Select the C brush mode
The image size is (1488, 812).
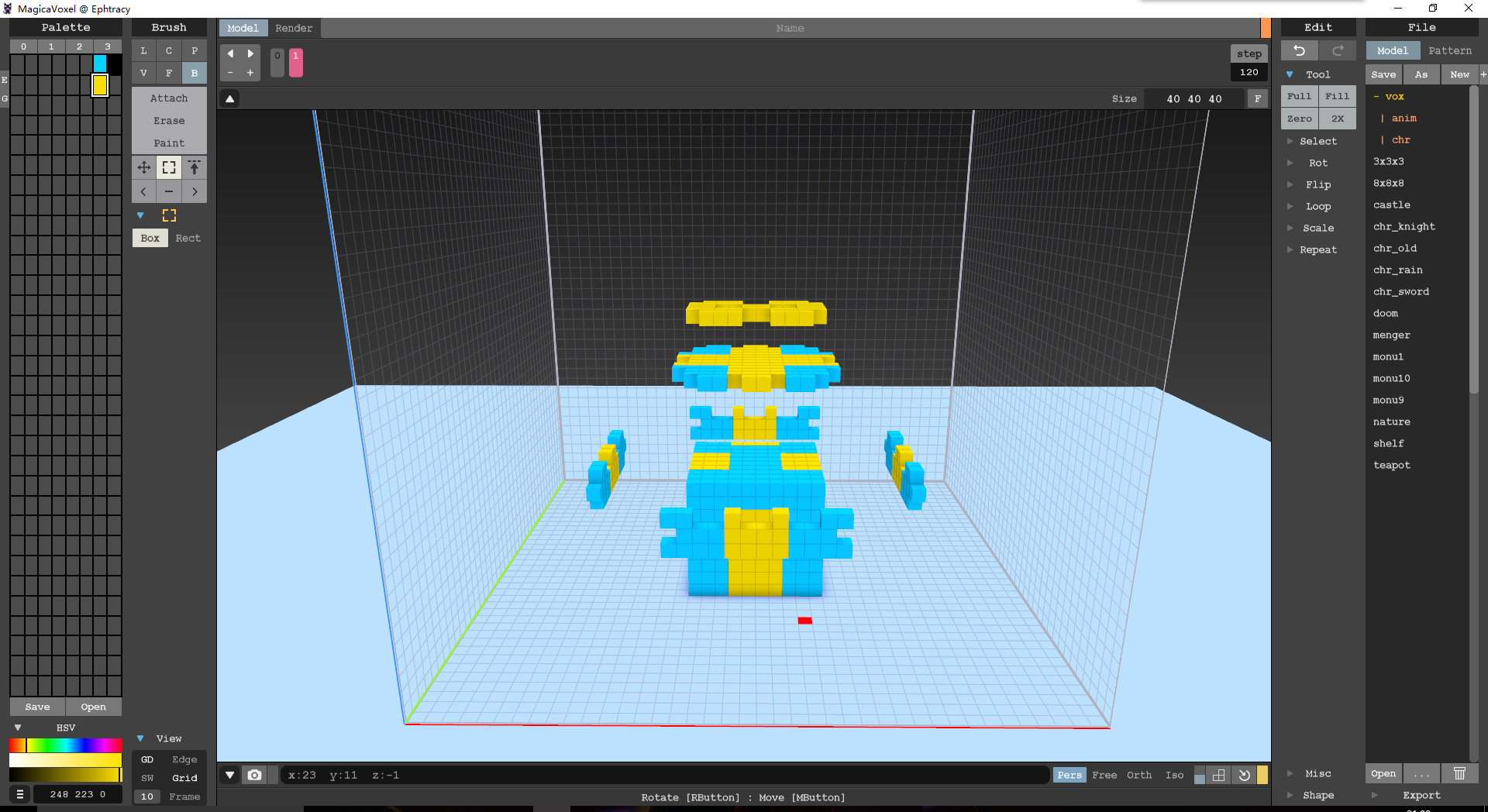pos(169,50)
